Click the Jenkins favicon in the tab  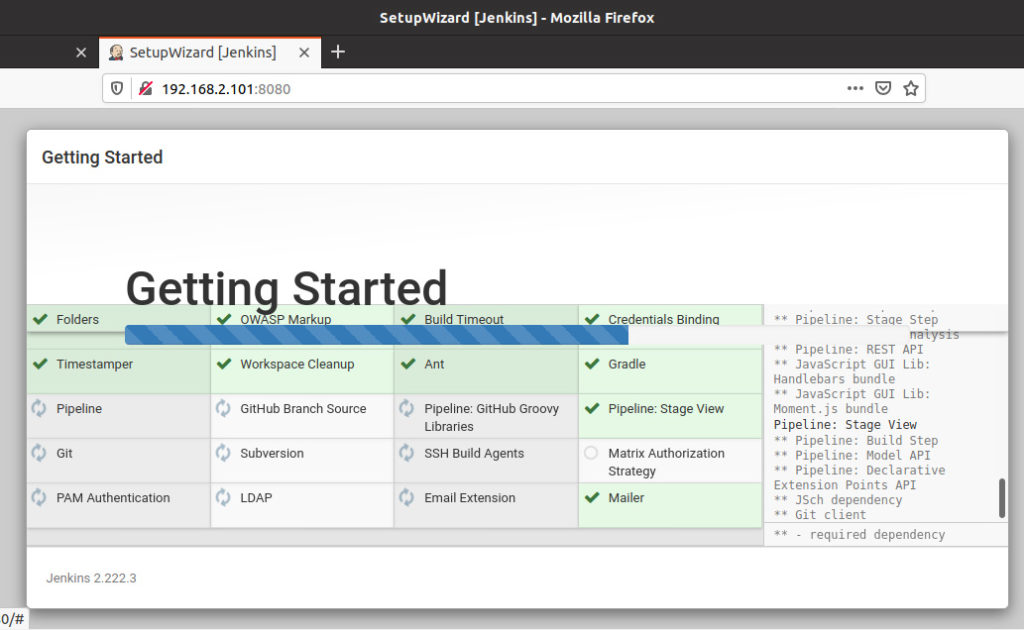coord(116,52)
